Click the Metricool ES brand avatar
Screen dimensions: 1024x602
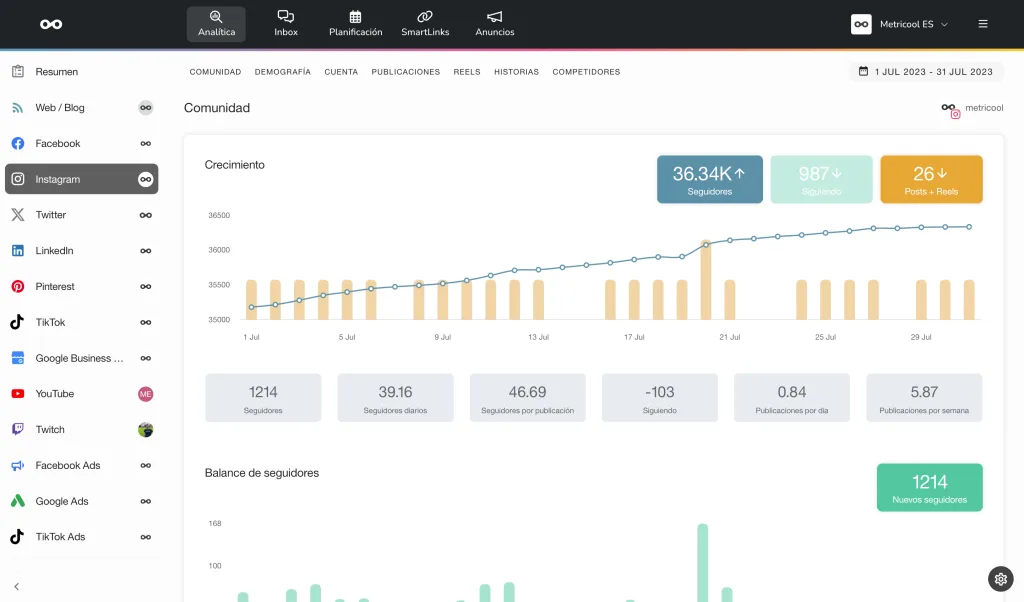(861, 24)
